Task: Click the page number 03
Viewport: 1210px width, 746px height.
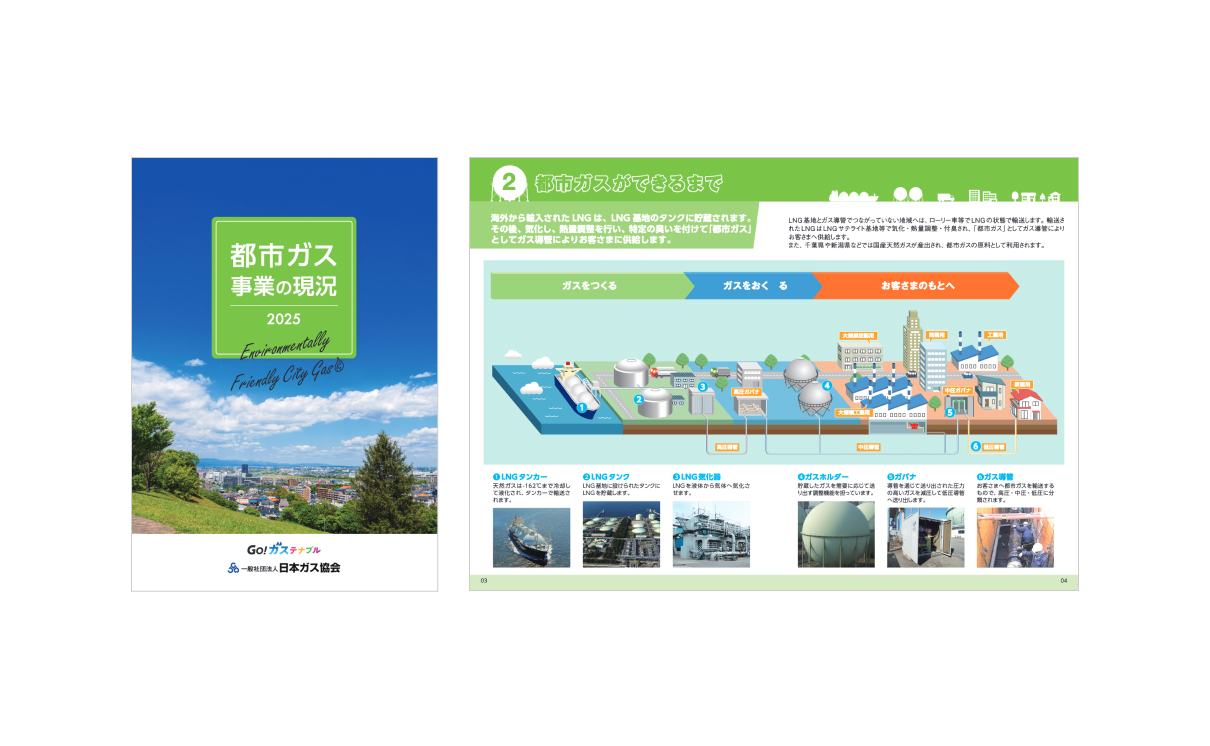Action: click(484, 581)
